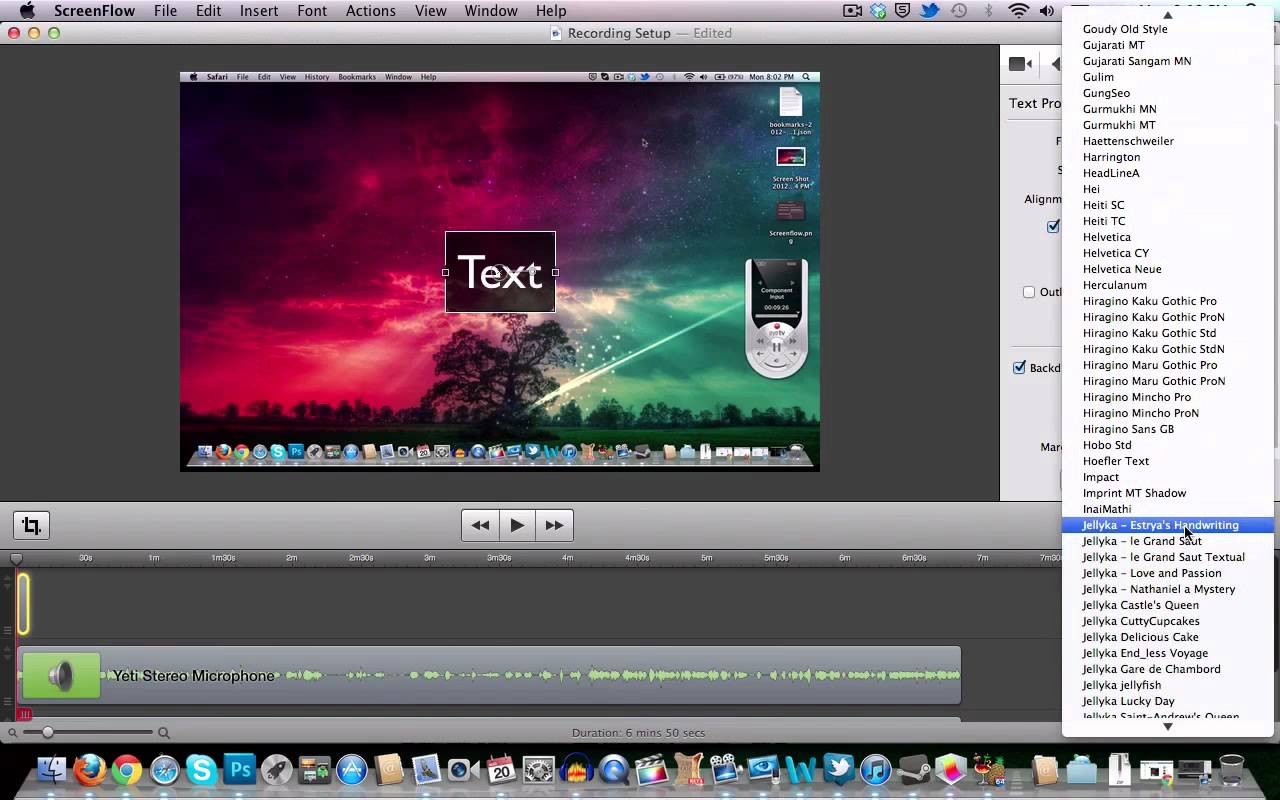Select the Yeti Stereo Microphone audio clip
Image resolution: width=1280 pixels, height=800 pixels.
(489, 676)
